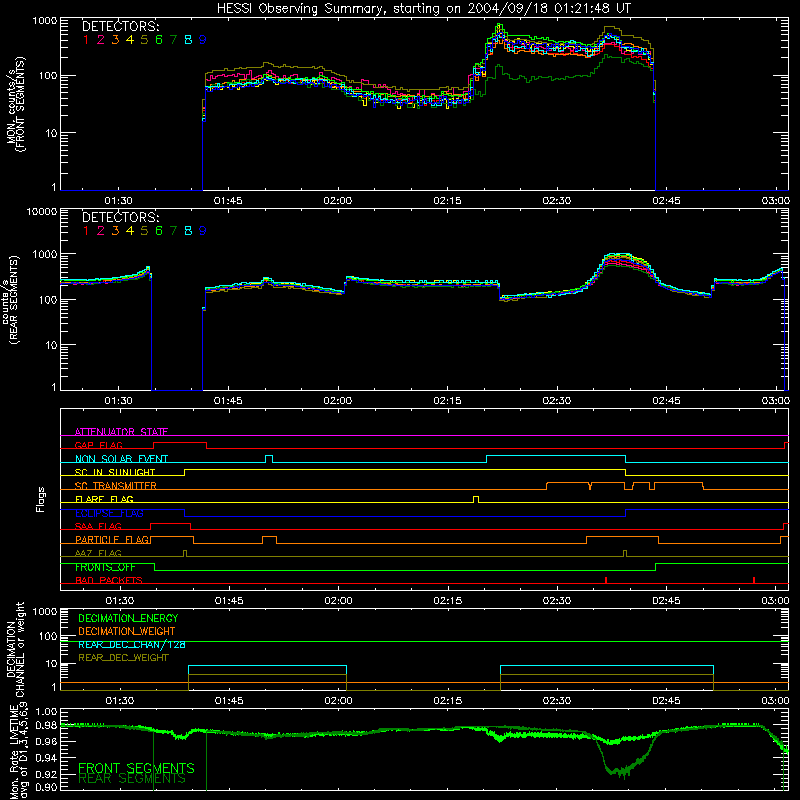The height and width of the screenshot is (800, 800).
Task: Click 0.98 tick label on livetime axis
Action: tap(46, 725)
